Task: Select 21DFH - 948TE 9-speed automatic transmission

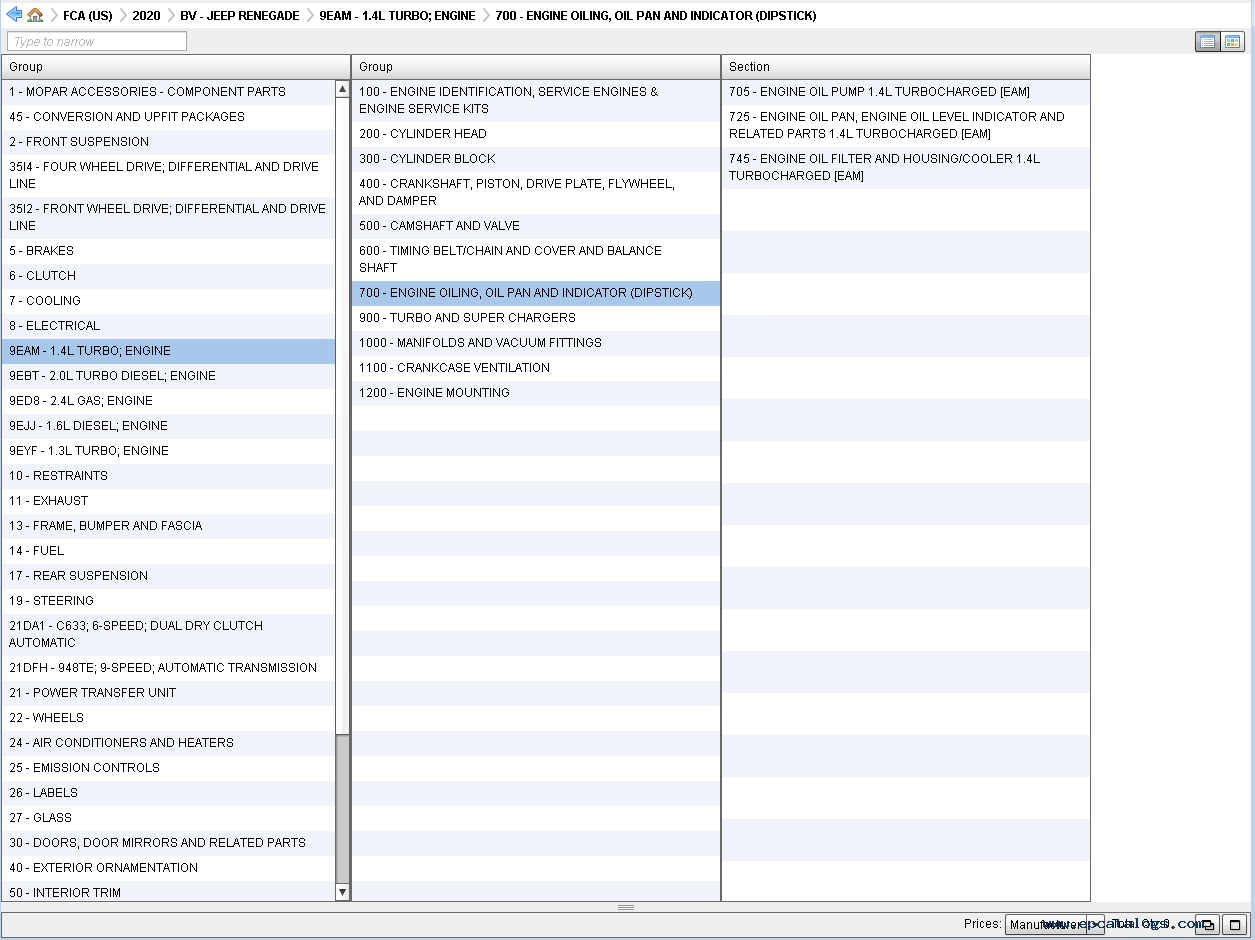Action: point(168,668)
